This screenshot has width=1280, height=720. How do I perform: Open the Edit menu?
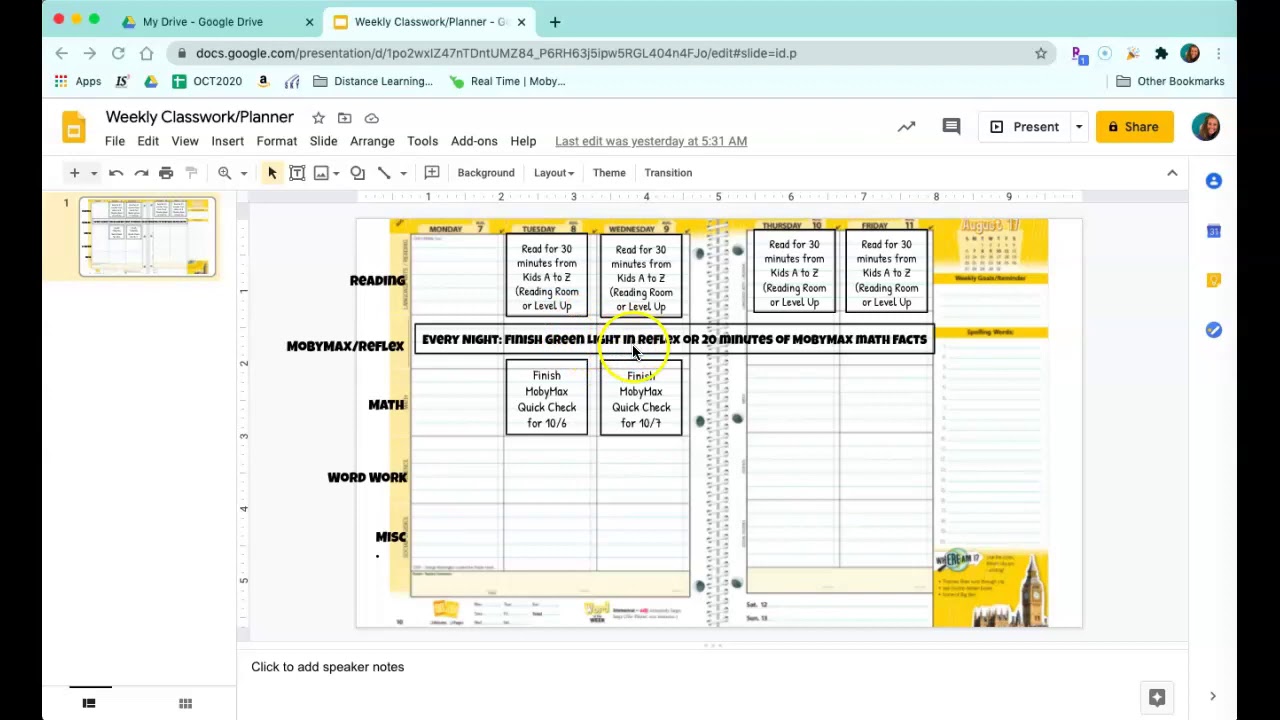point(148,141)
